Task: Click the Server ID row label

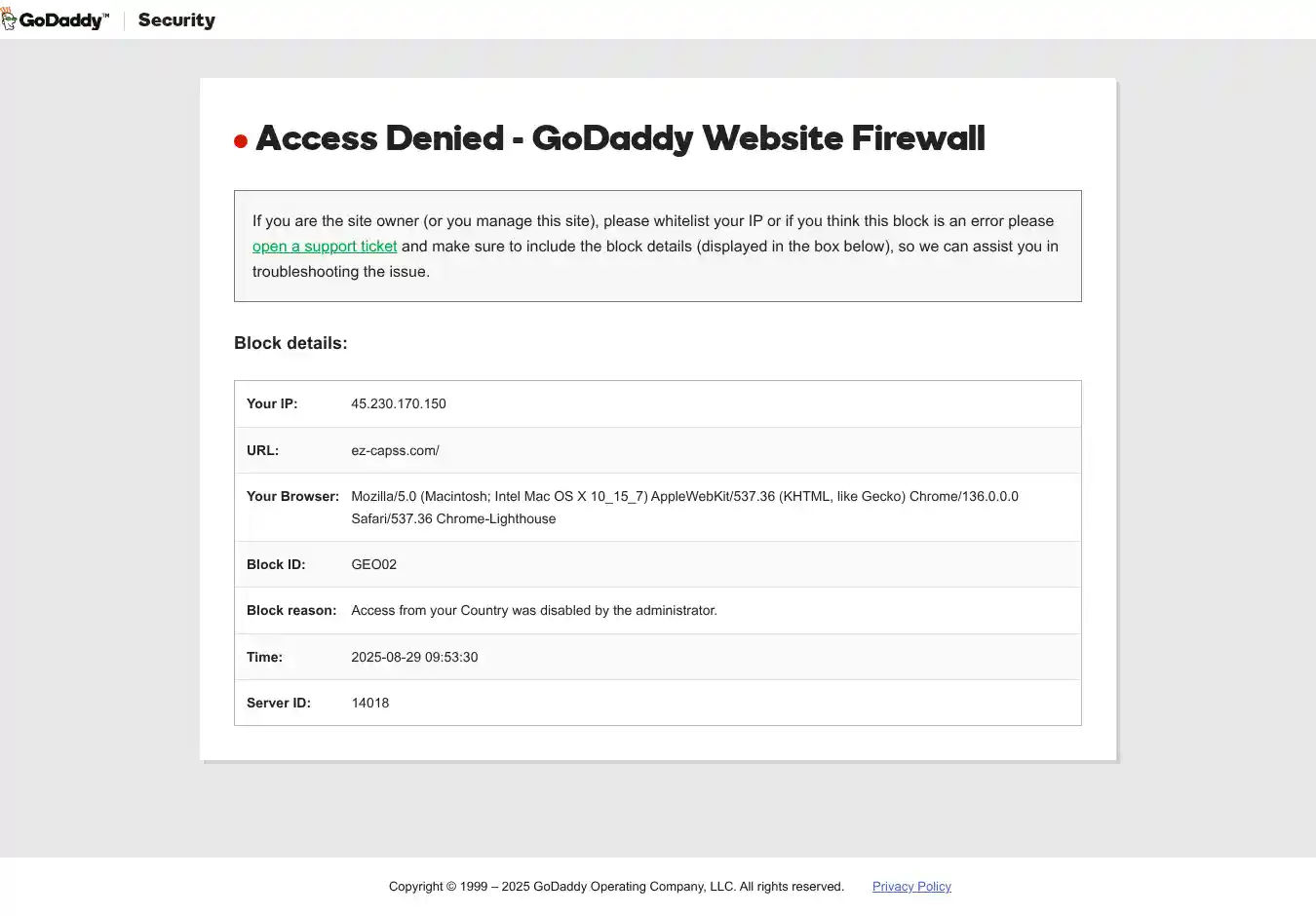Action: point(279,703)
